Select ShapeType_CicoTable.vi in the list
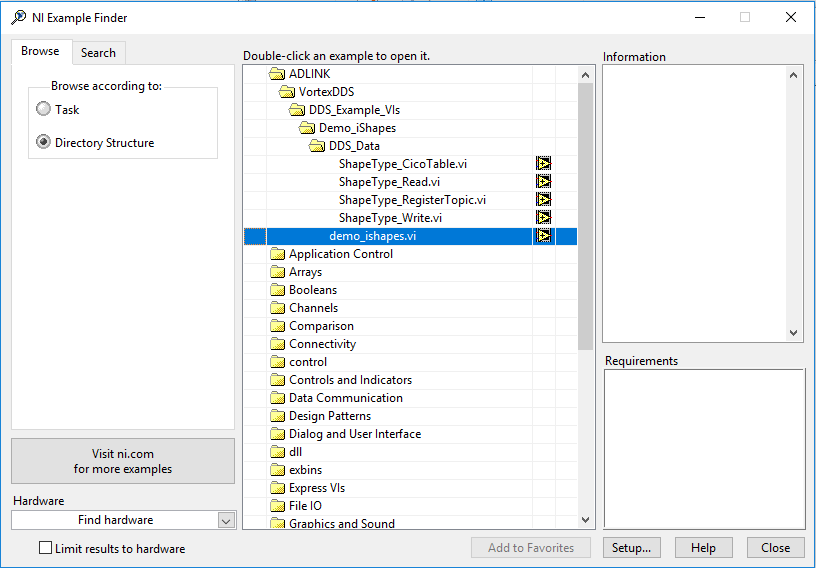Image resolution: width=816 pixels, height=568 pixels. pos(410,163)
